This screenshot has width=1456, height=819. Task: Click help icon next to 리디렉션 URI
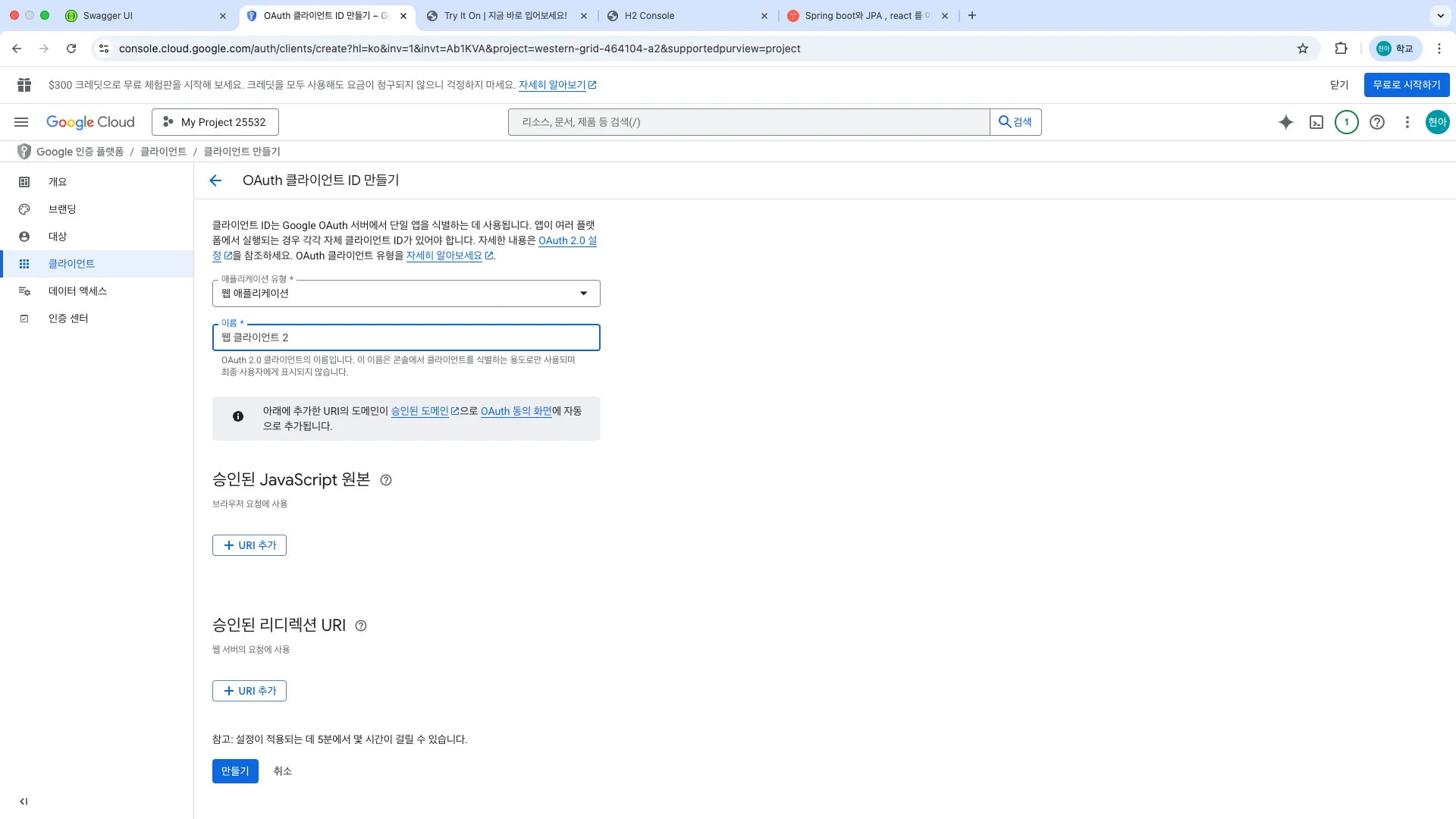361,626
